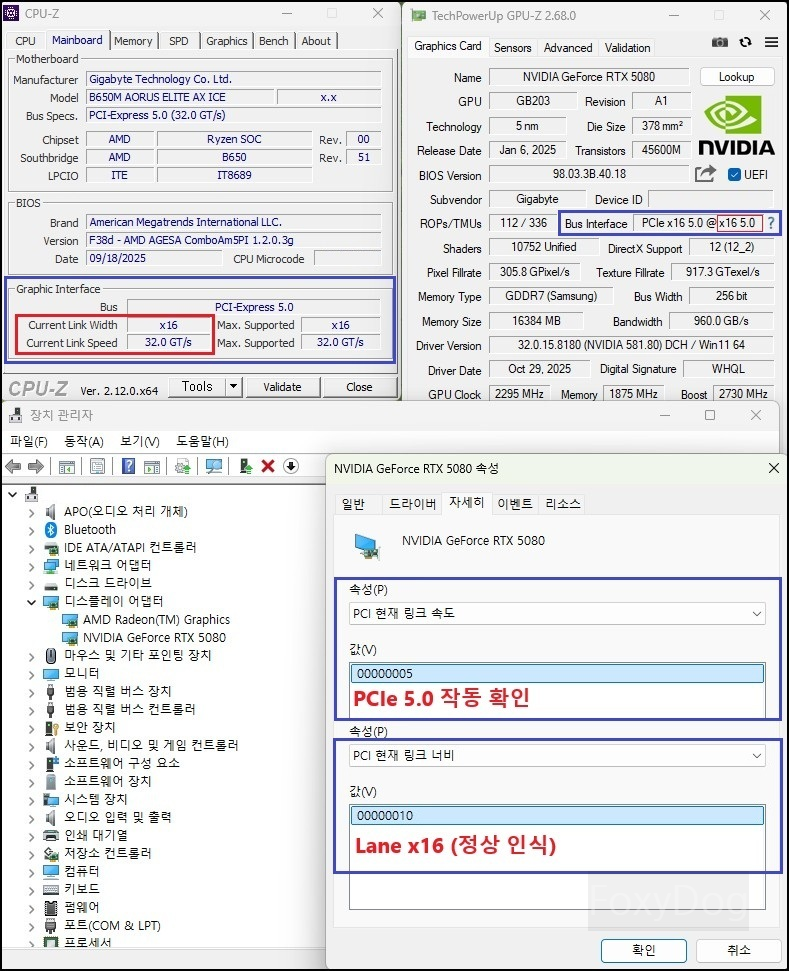Click the GPU-Z title bar app icon
Screen dimensions: 789x971
pyautogui.click(x=418, y=15)
